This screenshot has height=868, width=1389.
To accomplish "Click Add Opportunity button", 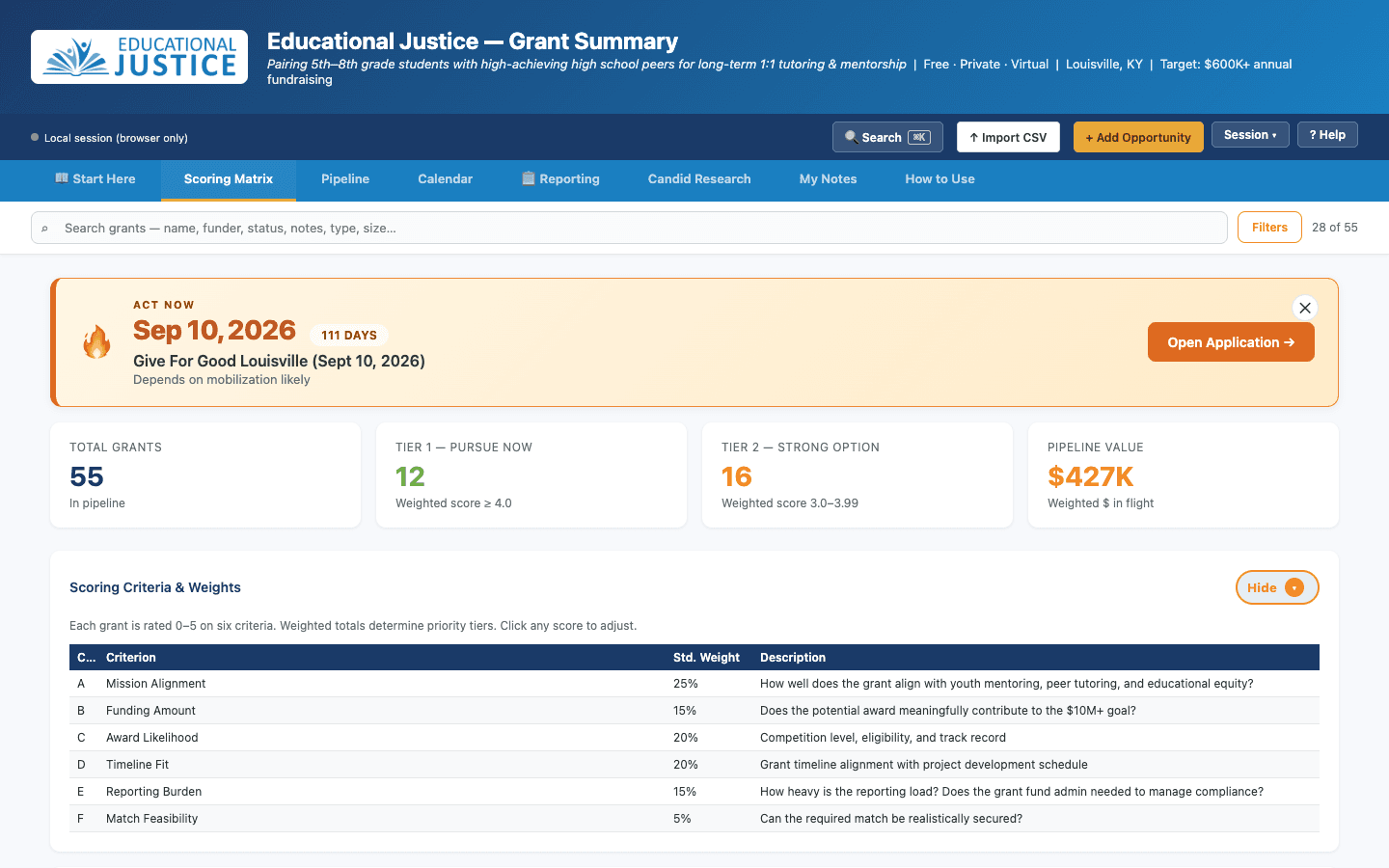I will (1138, 137).
